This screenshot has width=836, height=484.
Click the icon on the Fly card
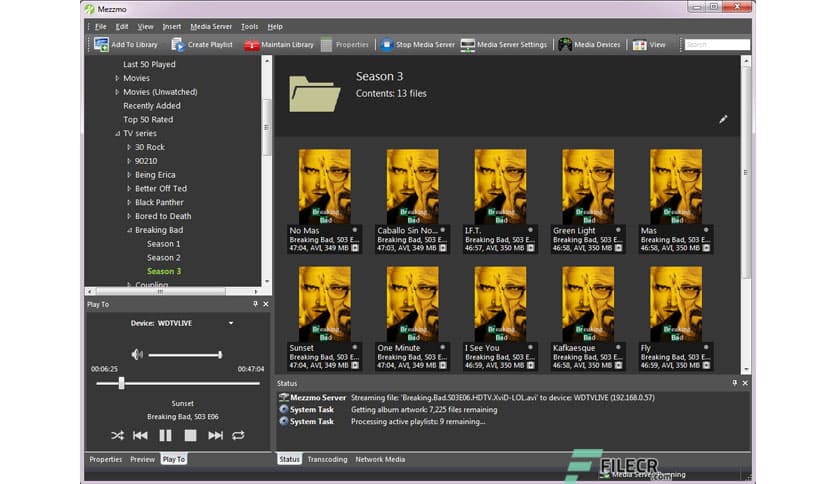706,365
